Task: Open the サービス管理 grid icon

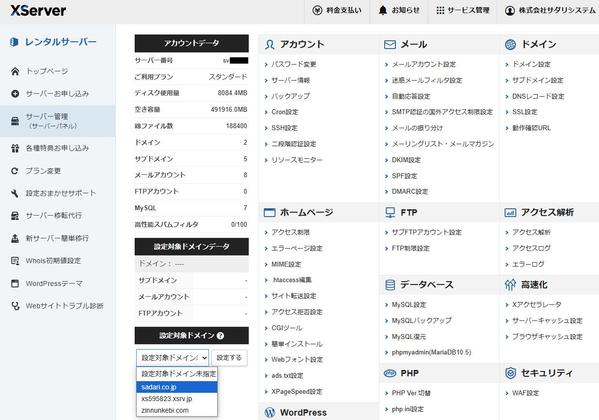Action: [x=440, y=10]
